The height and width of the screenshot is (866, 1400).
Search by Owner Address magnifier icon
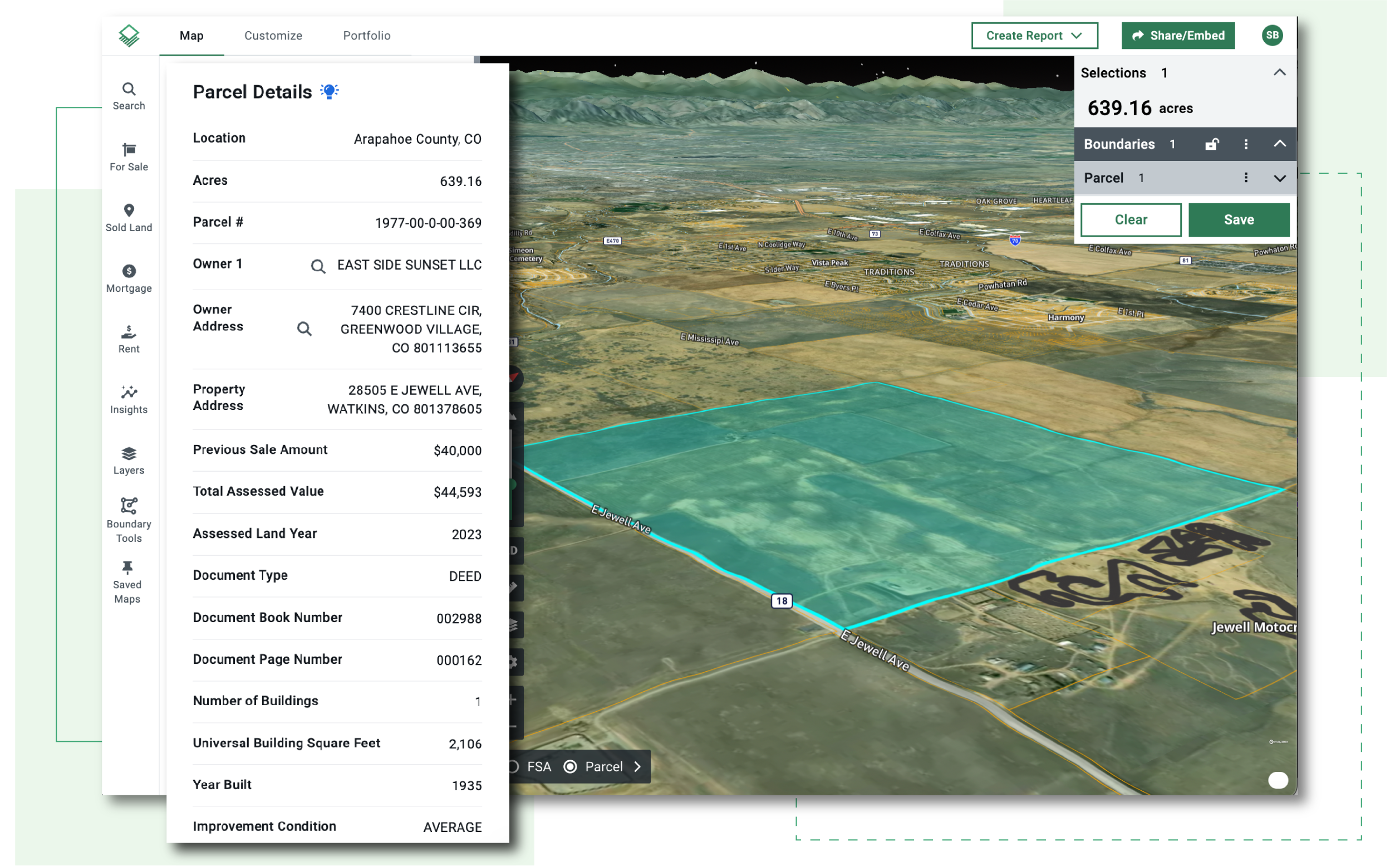pyautogui.click(x=304, y=329)
